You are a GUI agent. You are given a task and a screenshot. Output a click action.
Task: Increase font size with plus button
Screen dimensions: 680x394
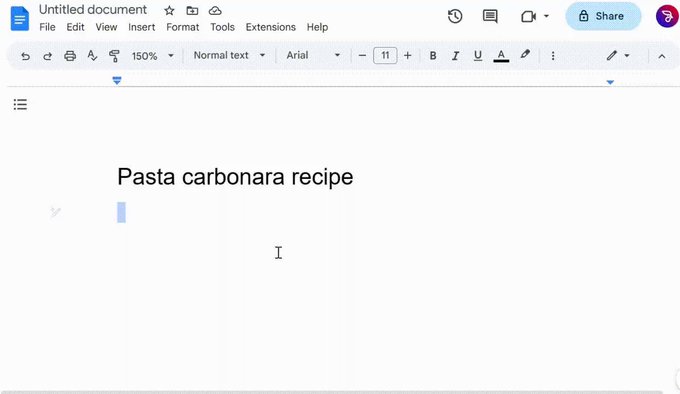(x=407, y=55)
